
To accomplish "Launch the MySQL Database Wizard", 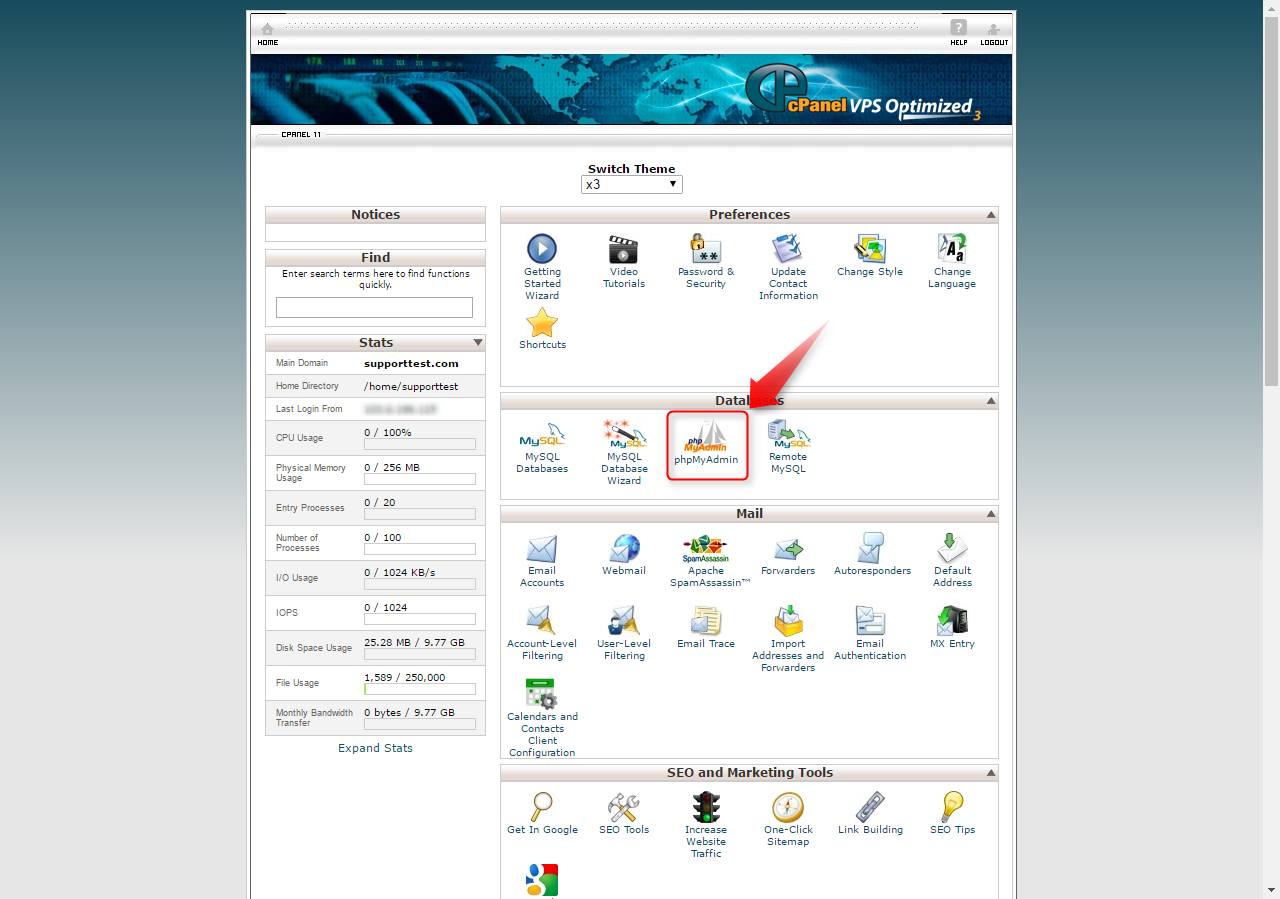I will pyautogui.click(x=624, y=445).
